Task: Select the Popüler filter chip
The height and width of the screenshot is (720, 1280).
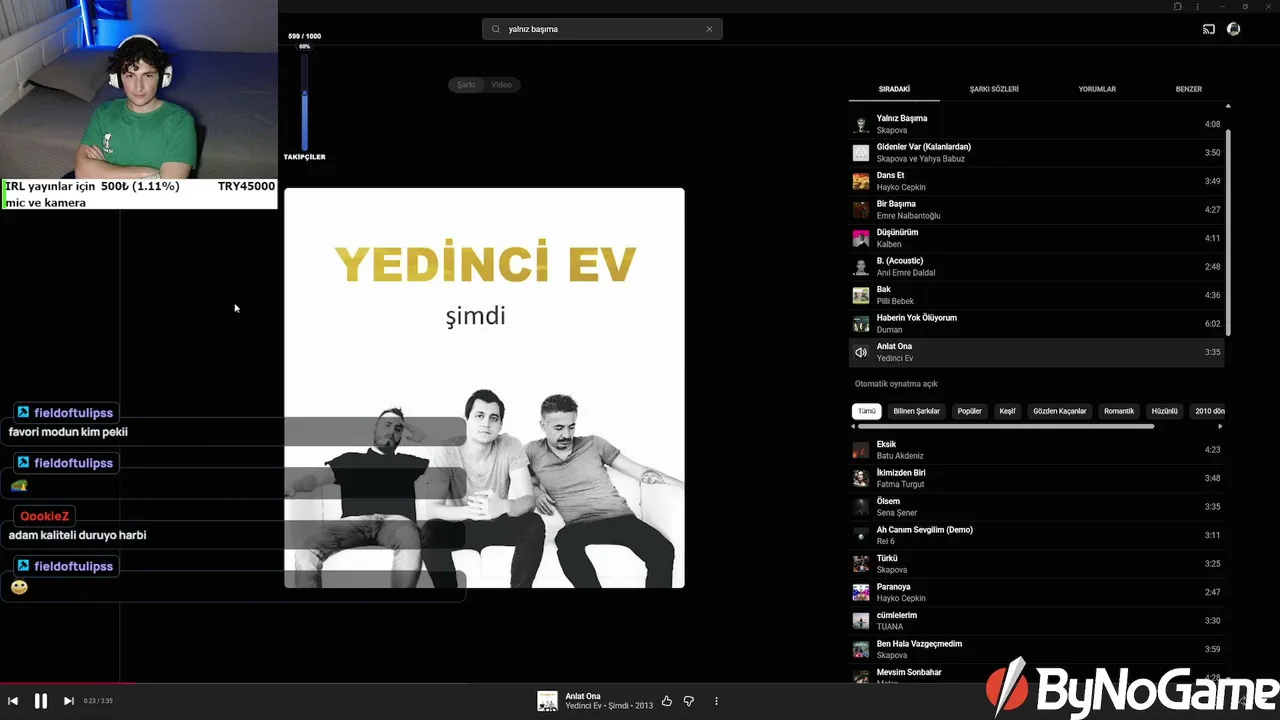Action: click(970, 411)
